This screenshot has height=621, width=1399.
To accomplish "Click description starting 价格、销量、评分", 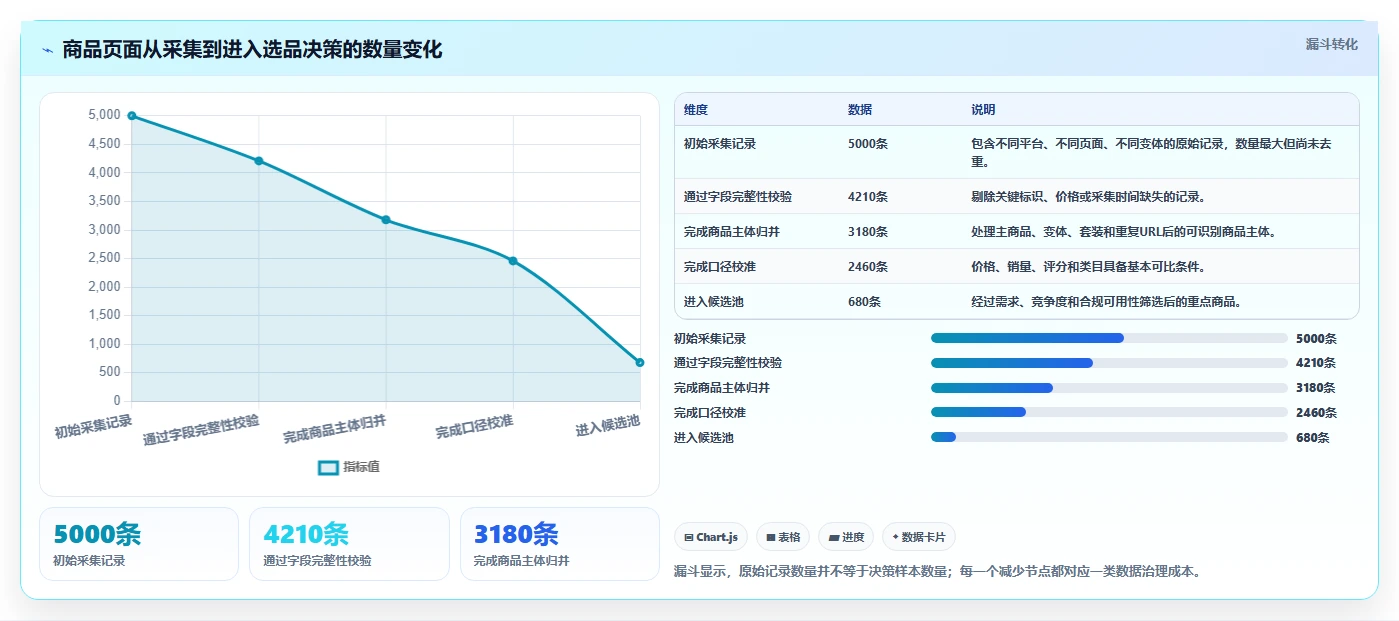I will coord(1088,267).
